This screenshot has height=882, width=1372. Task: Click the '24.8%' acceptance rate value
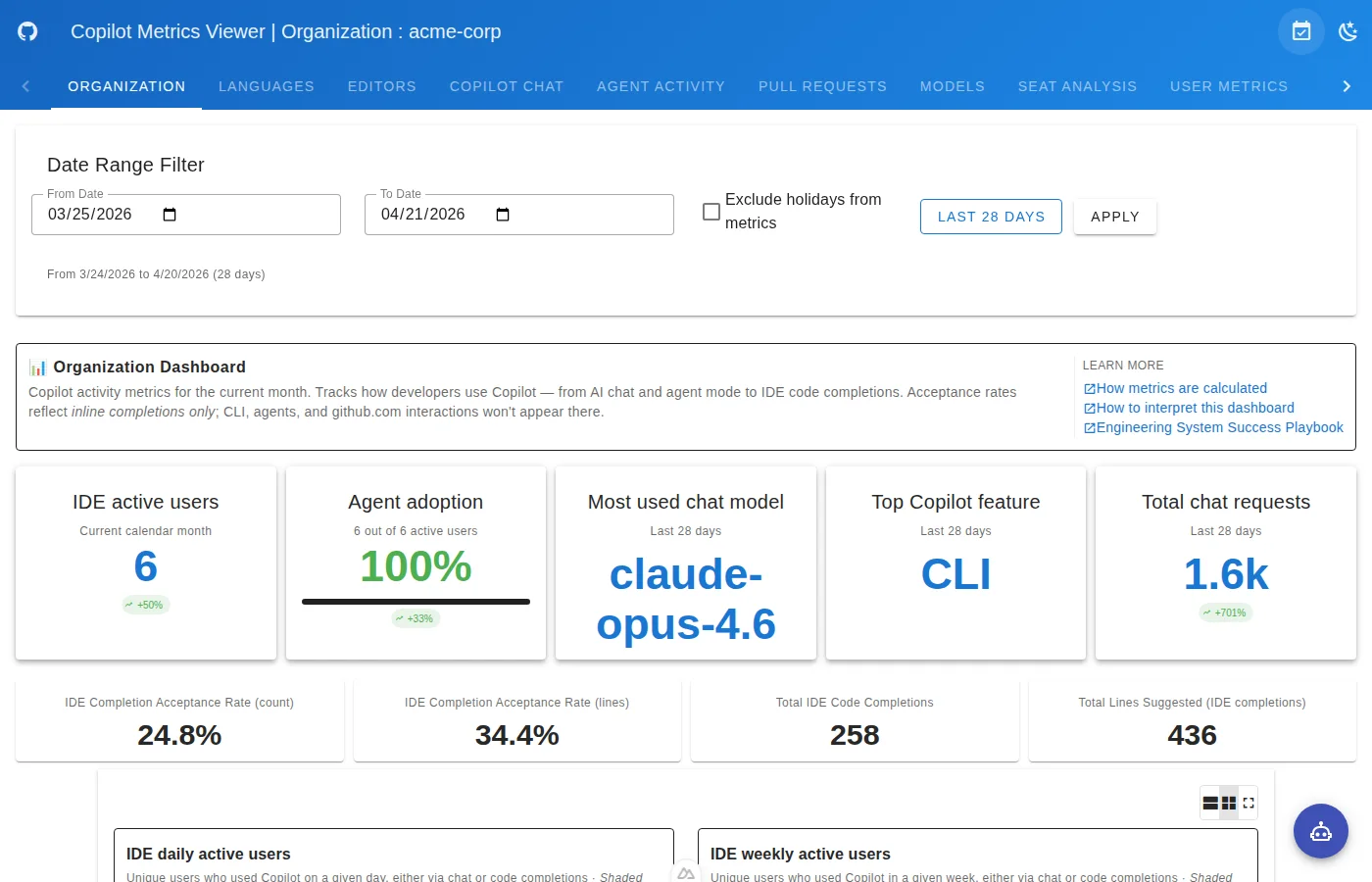(179, 736)
